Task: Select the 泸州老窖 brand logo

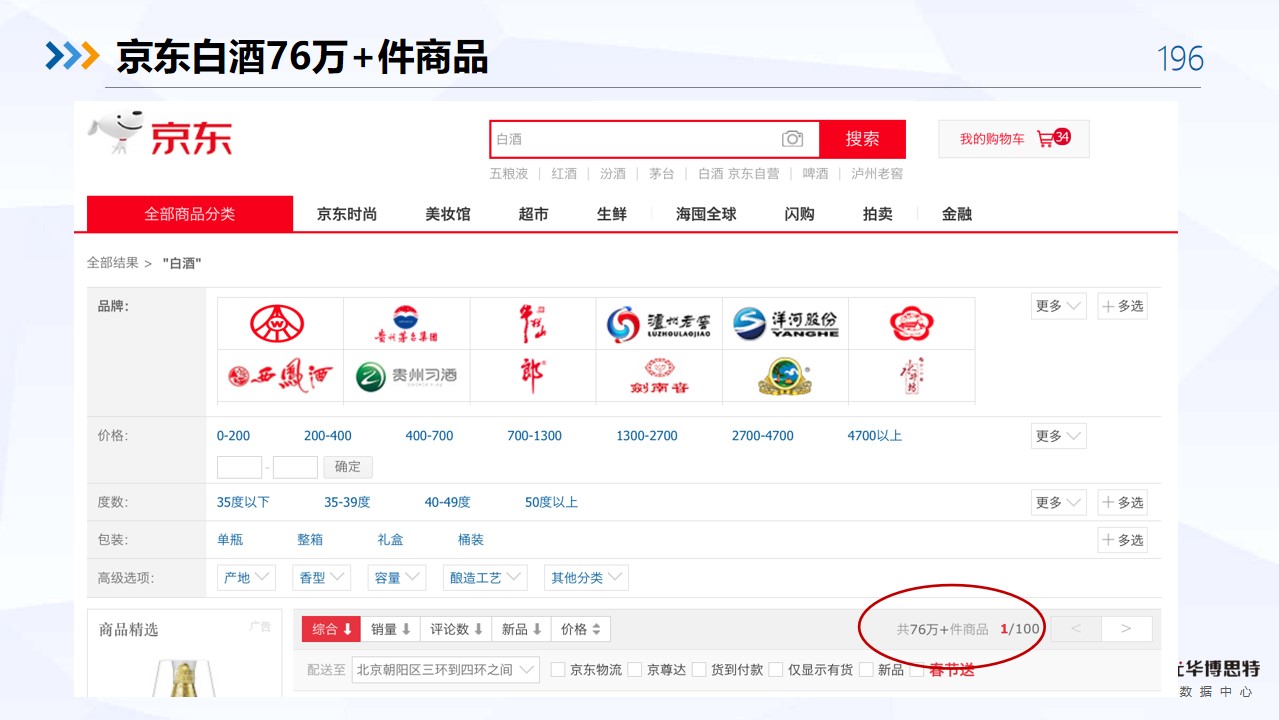Action: 658,324
